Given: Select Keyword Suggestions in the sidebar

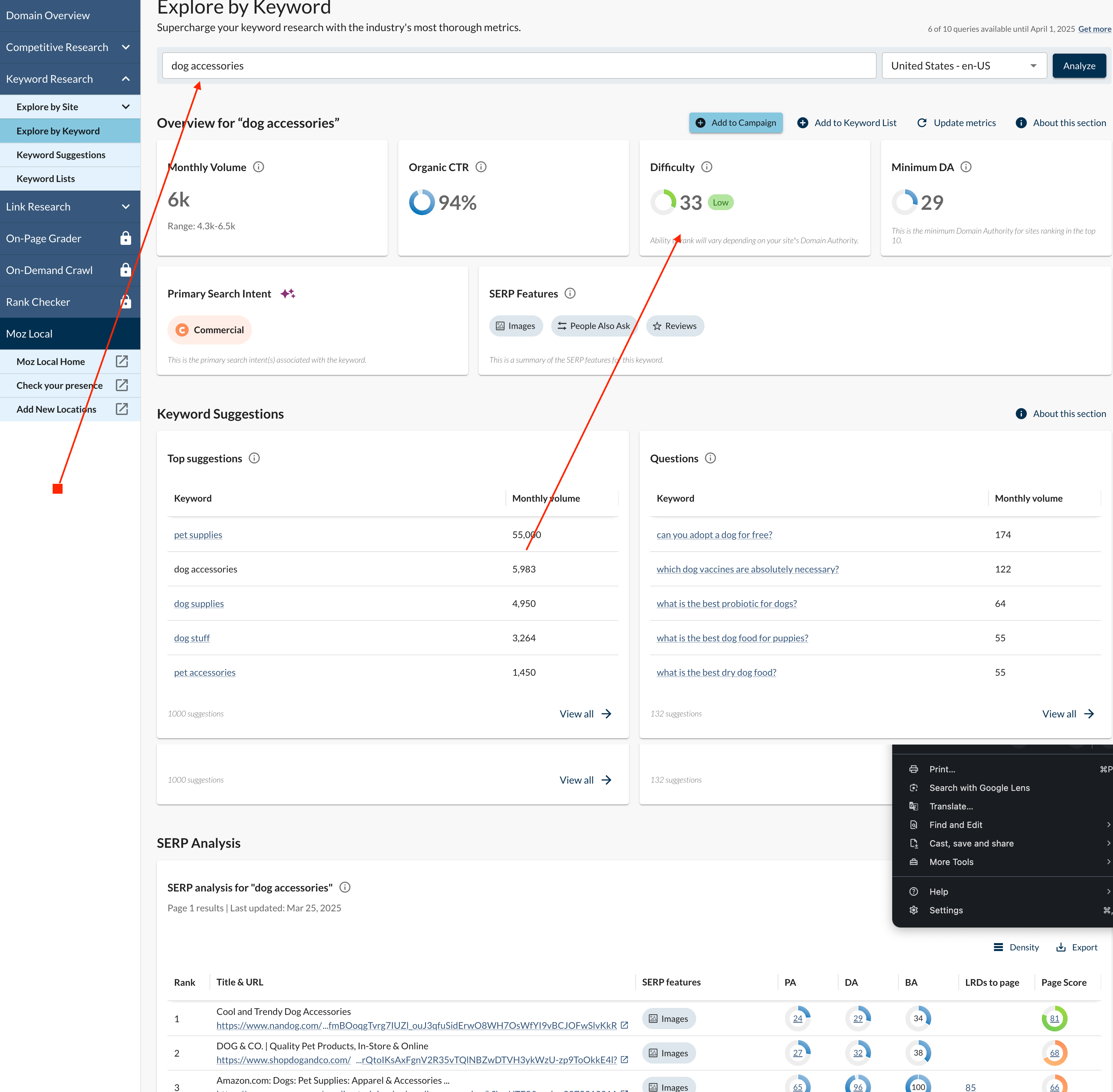Looking at the screenshot, I should pyautogui.click(x=70, y=155).
